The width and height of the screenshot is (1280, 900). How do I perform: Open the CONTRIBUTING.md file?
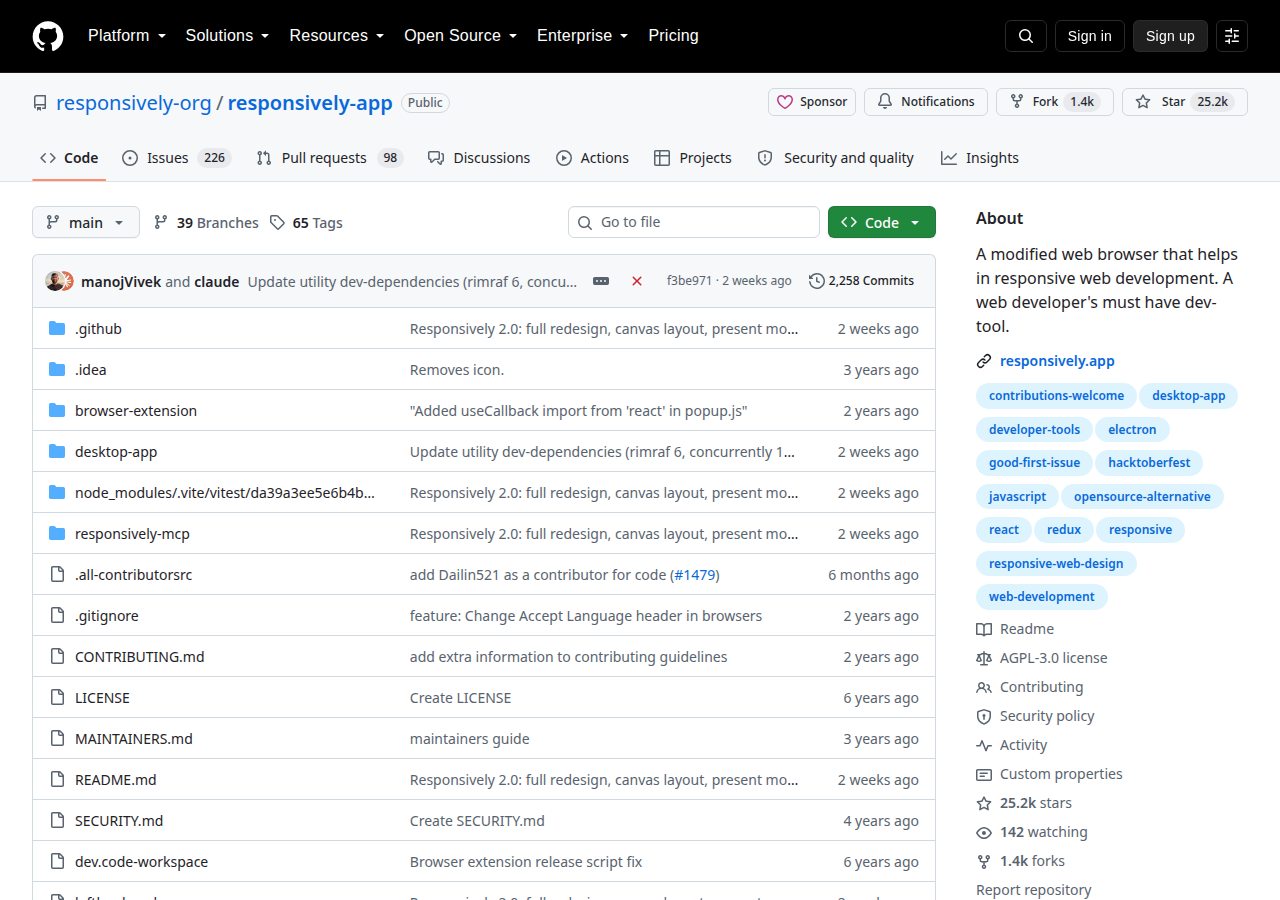140,657
